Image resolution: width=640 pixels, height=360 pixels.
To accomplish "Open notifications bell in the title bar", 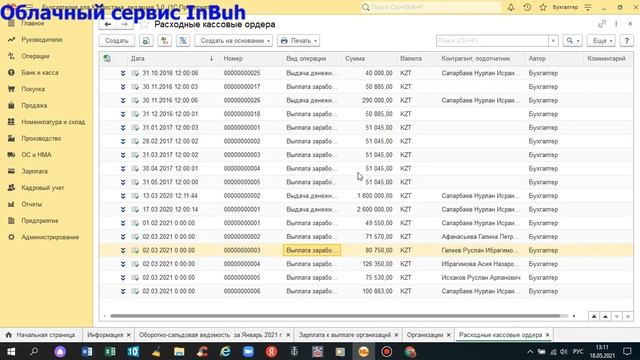I will (x=511, y=7).
